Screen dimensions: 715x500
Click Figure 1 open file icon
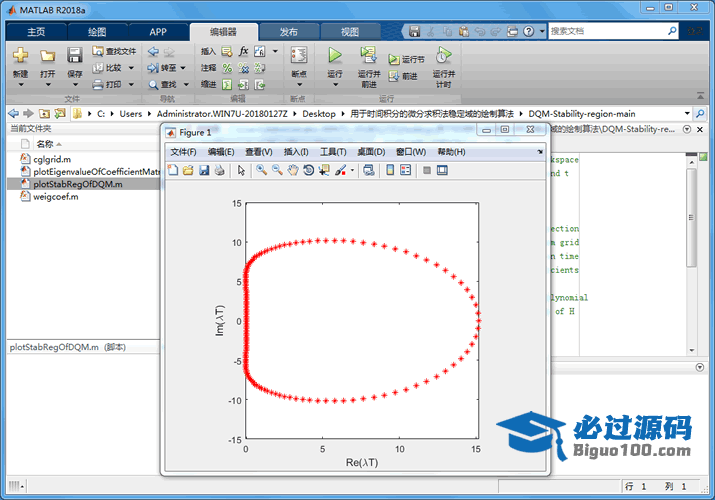[x=188, y=170]
